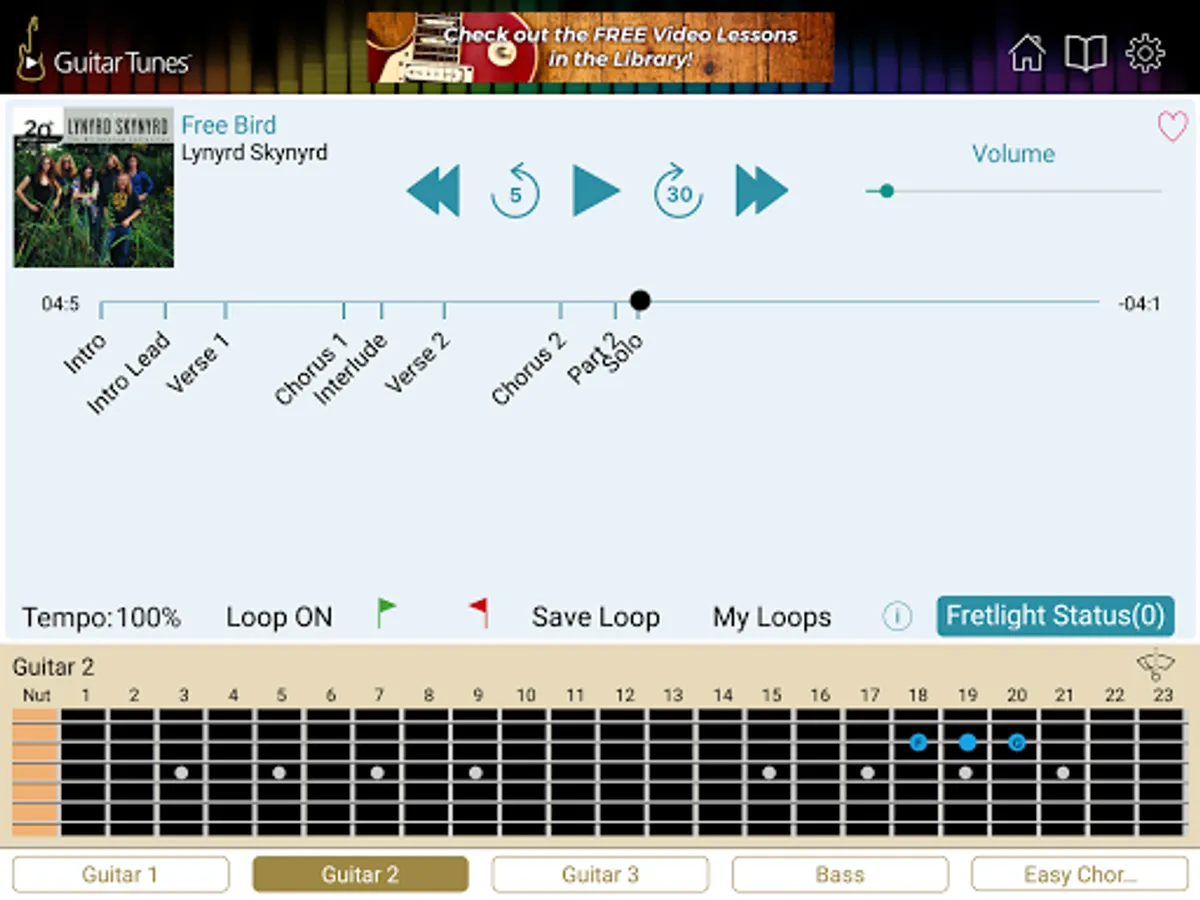Click the Lynyrd Skynyrd album cover
Viewport: 1200px width, 900px height.
point(94,187)
